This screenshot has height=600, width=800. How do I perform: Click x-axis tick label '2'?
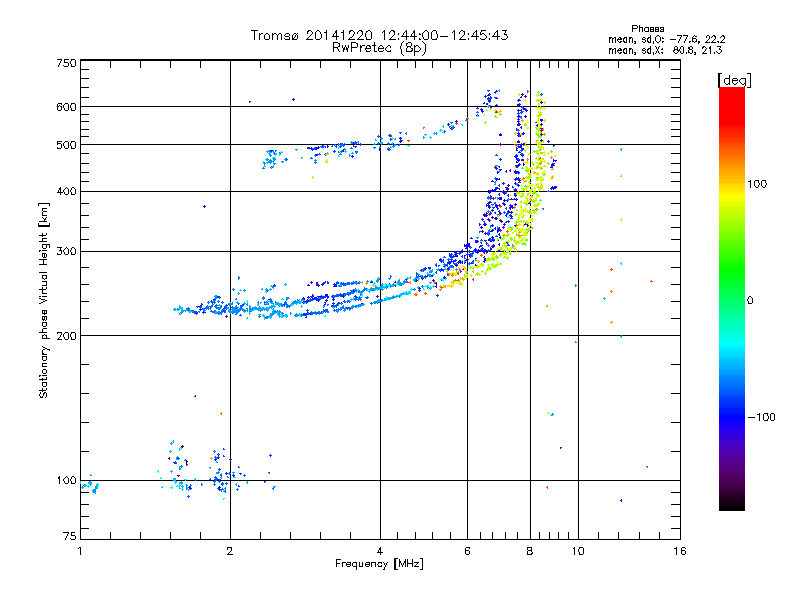click(x=230, y=551)
